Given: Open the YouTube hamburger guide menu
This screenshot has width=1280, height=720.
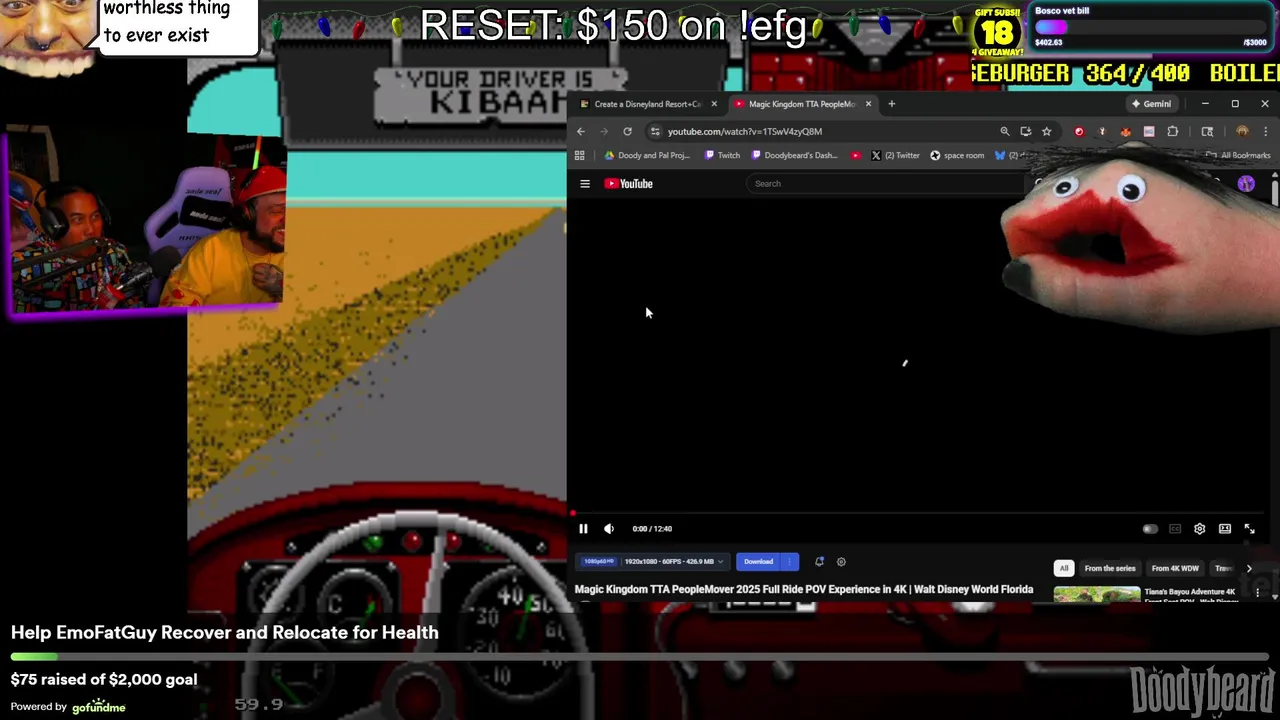Looking at the screenshot, I should pos(585,184).
